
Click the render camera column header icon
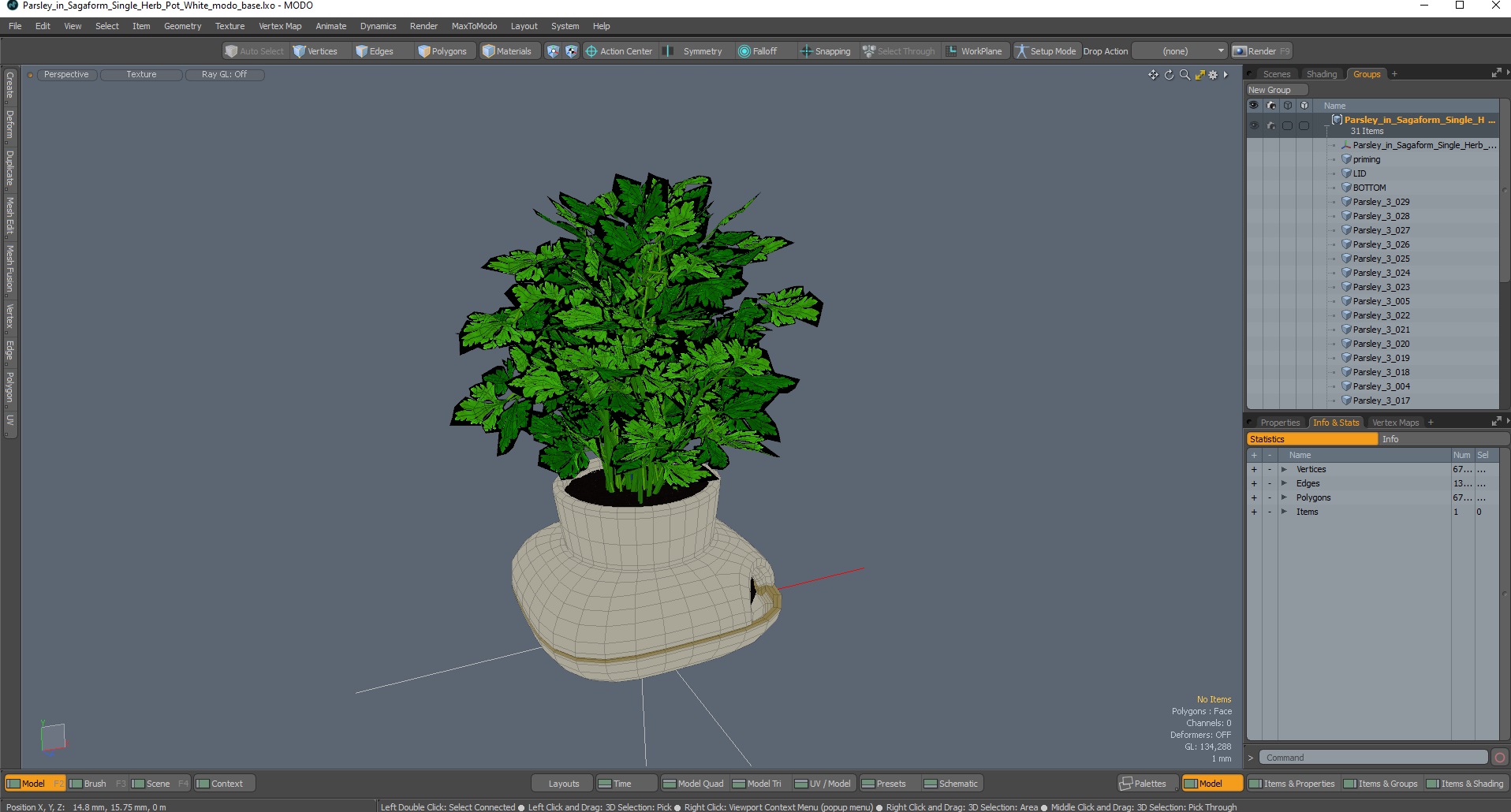point(1270,105)
